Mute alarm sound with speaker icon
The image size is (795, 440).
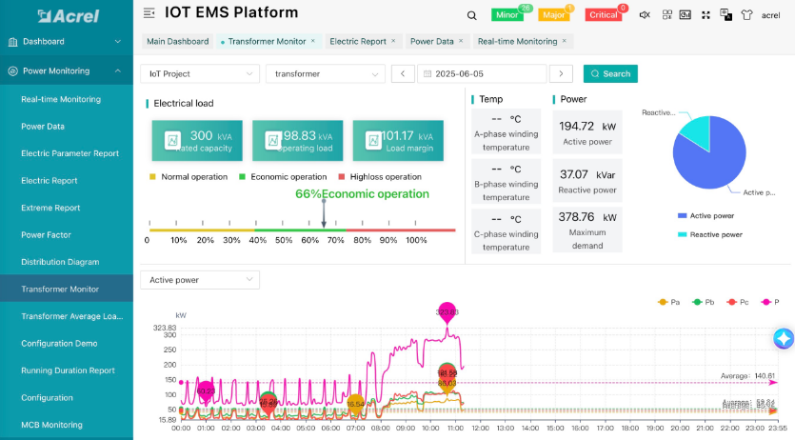point(645,15)
